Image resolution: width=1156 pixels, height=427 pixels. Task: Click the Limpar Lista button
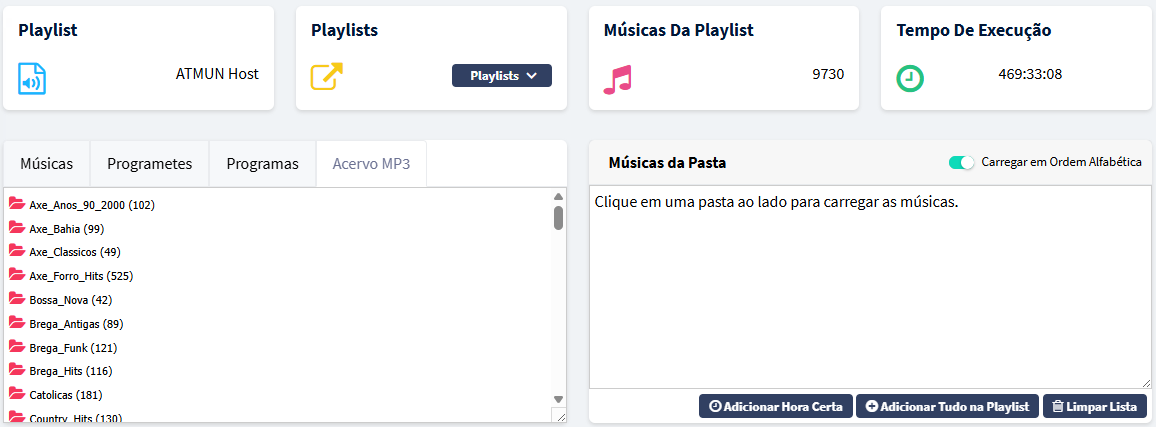(1095, 406)
